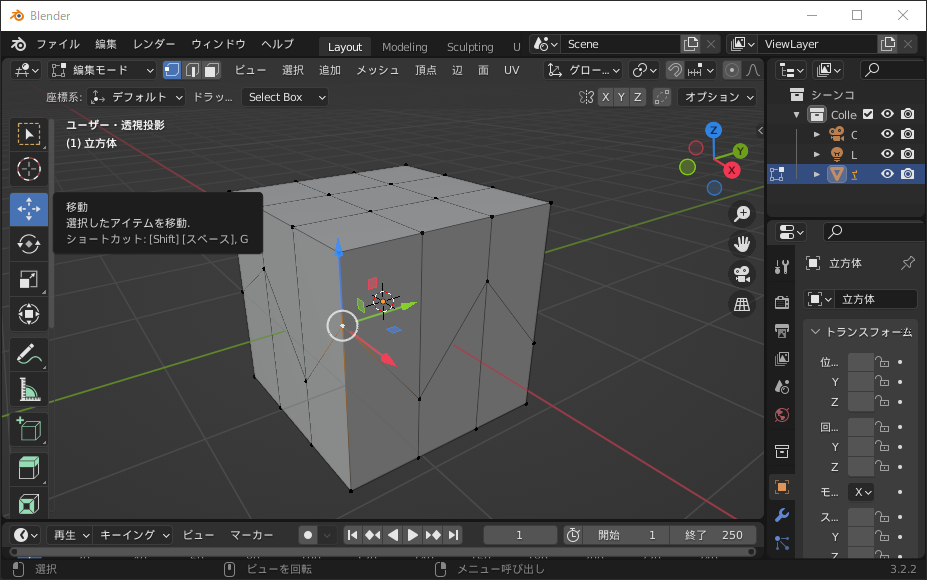
Task: Collapse the Collection in the outliner
Action: pos(795,114)
